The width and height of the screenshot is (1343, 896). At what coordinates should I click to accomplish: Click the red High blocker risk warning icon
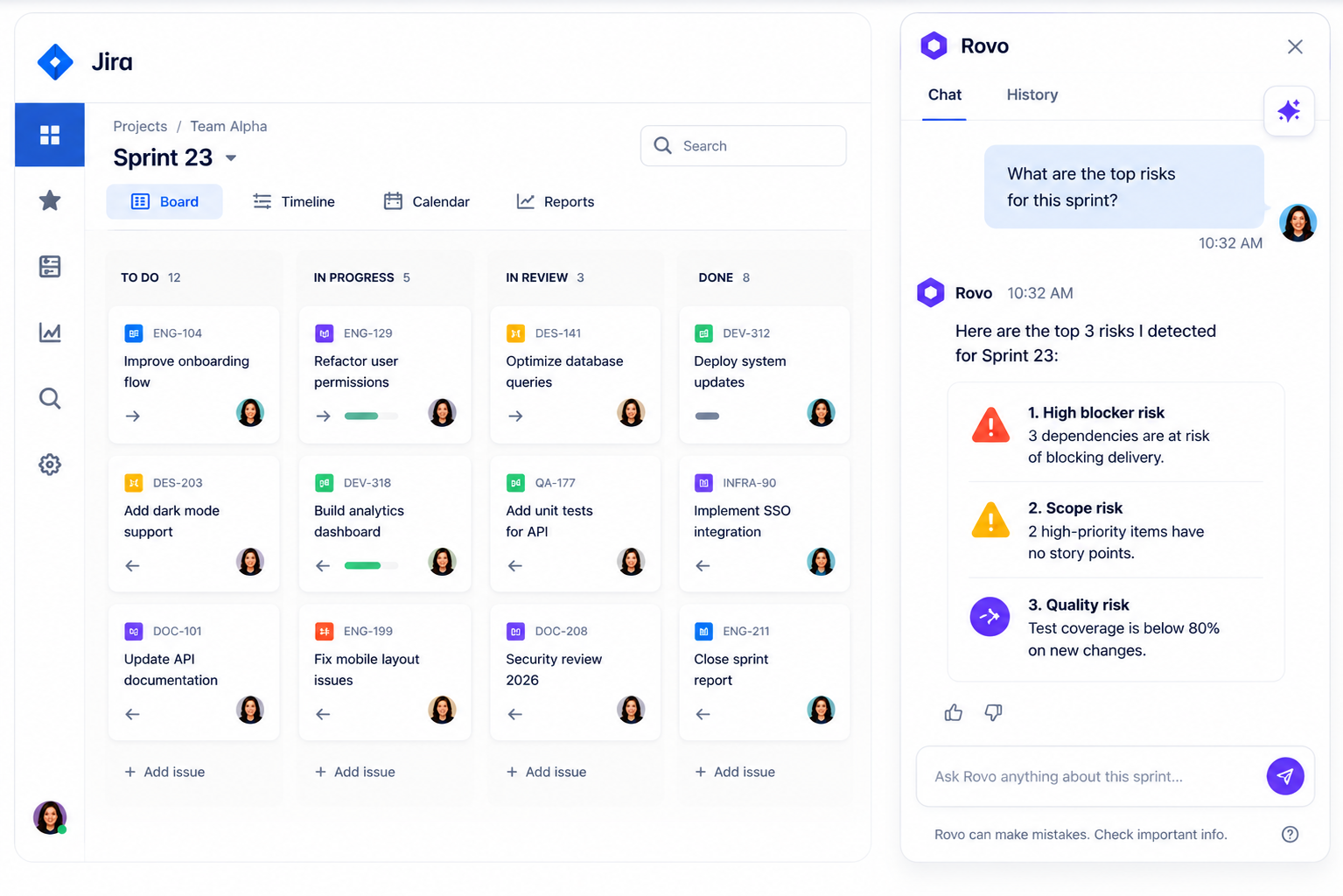pyautogui.click(x=990, y=425)
